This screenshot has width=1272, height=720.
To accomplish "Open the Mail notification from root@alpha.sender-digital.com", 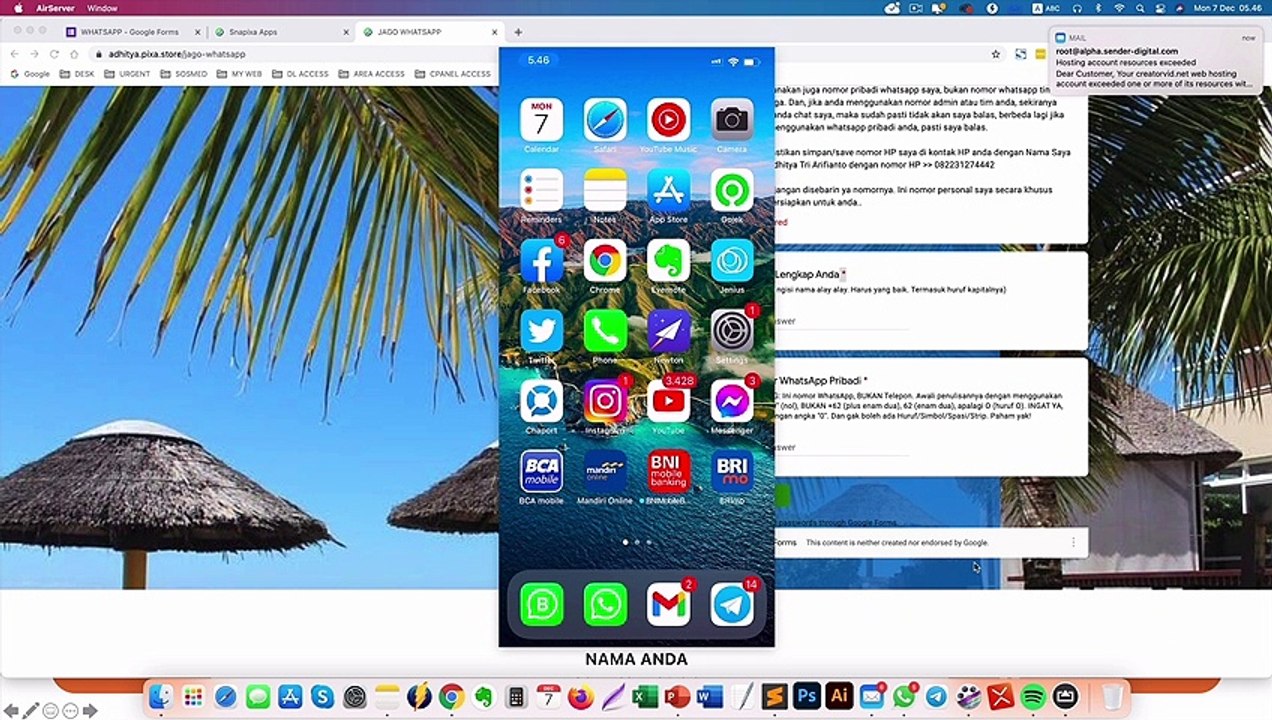I will click(x=1156, y=61).
